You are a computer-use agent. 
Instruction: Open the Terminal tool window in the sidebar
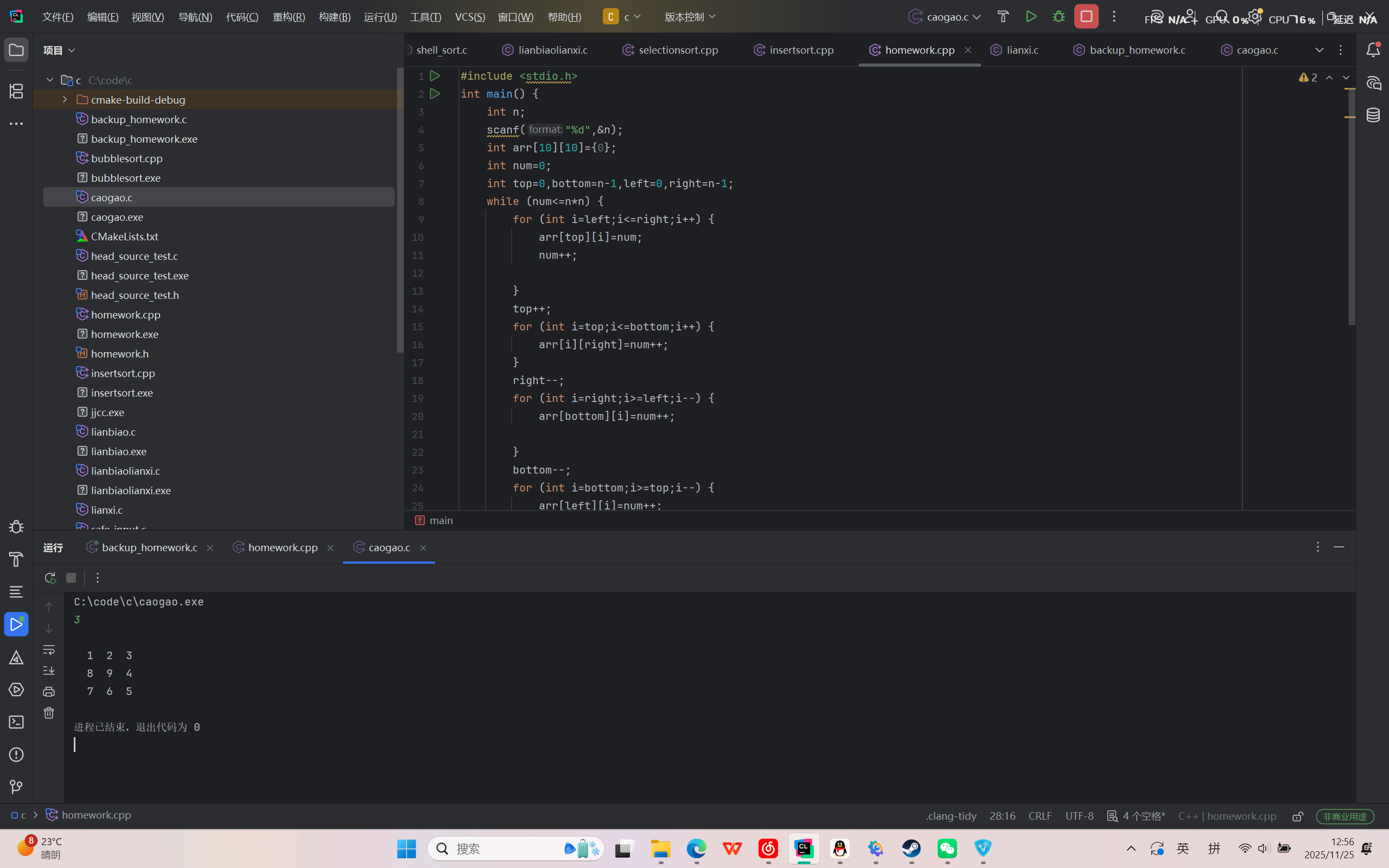pyautogui.click(x=16, y=722)
